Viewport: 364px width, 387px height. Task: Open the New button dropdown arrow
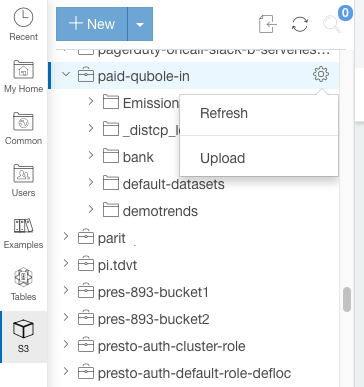point(140,24)
